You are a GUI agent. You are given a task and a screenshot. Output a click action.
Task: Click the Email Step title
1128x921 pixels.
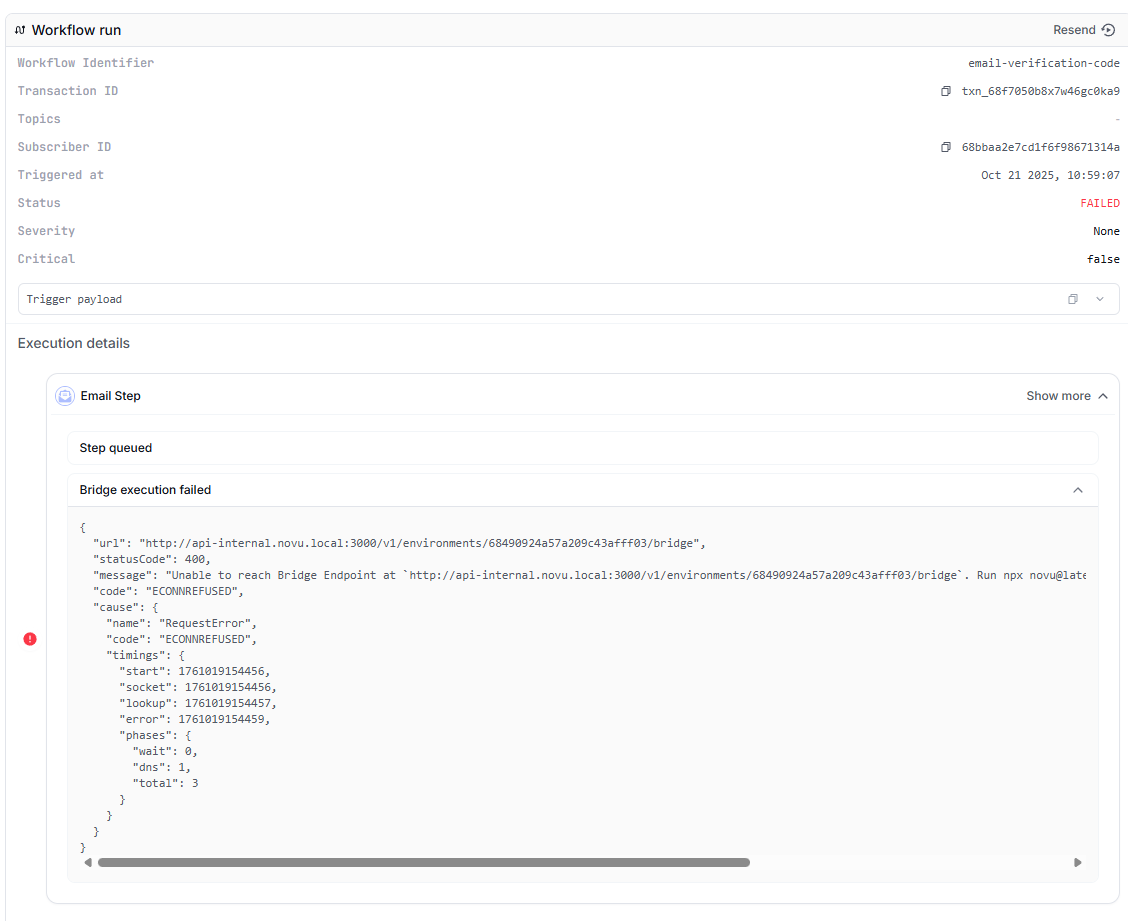tap(111, 396)
